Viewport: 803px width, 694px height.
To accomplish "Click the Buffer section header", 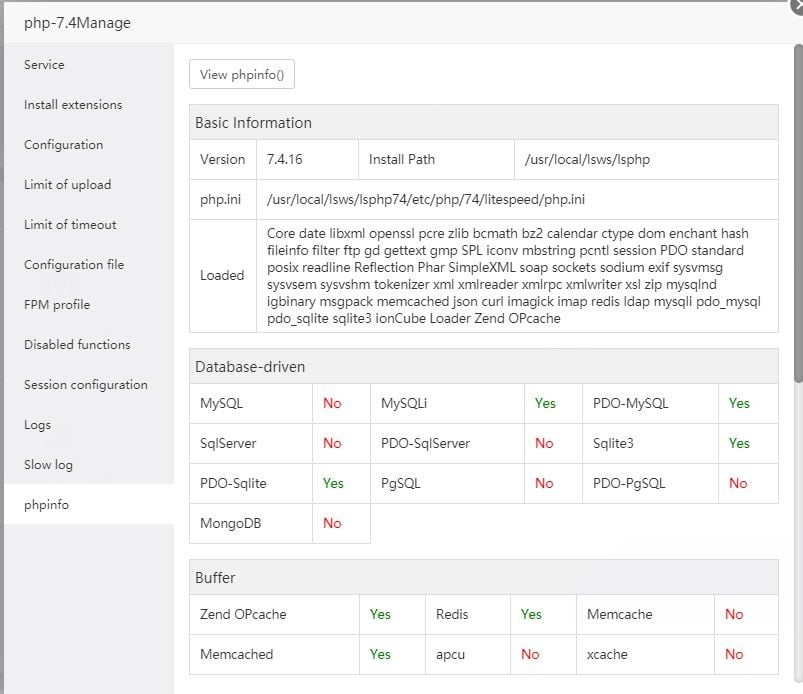I will [216, 578].
